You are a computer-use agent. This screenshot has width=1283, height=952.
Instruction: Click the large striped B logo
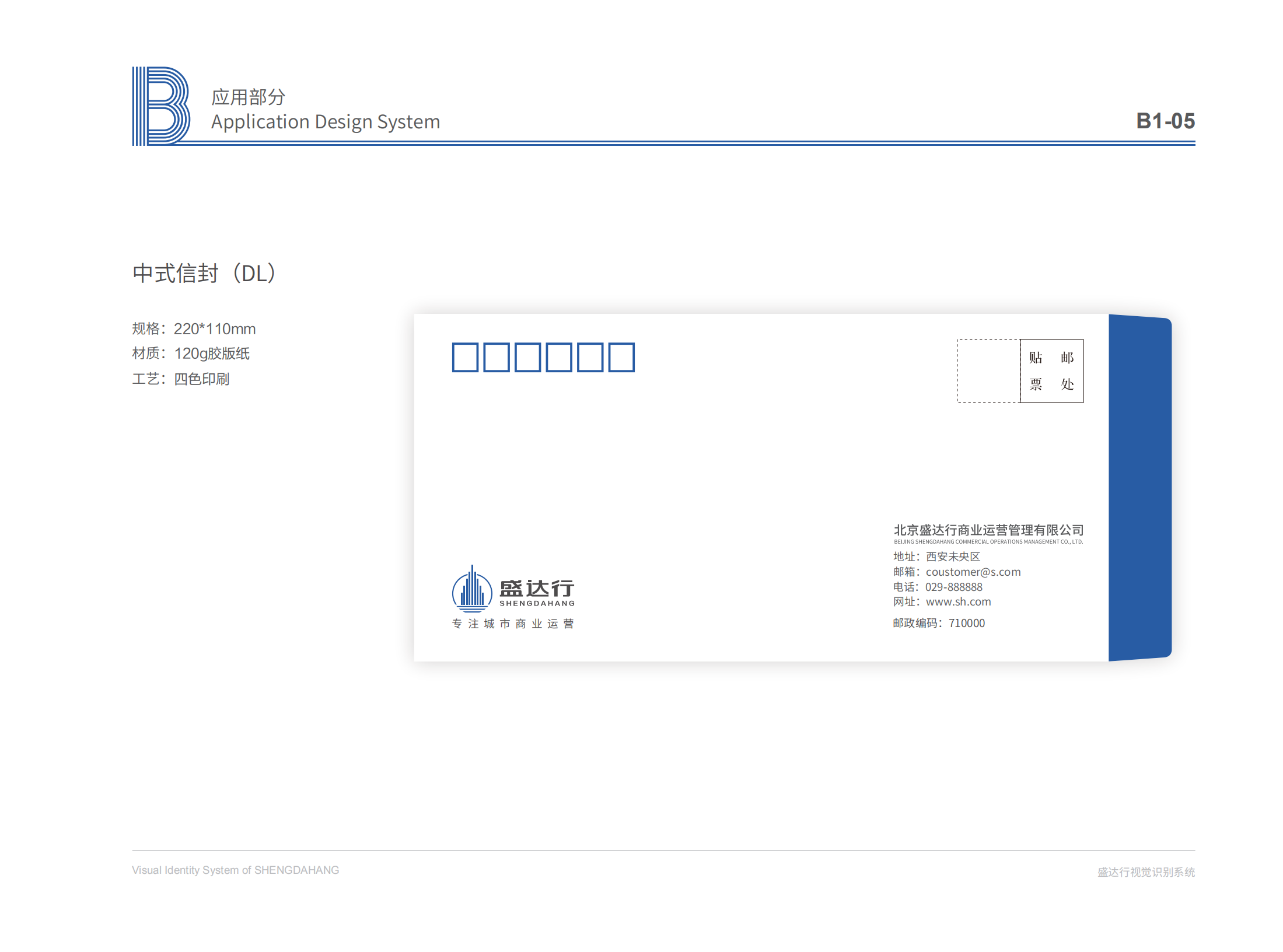point(160,106)
